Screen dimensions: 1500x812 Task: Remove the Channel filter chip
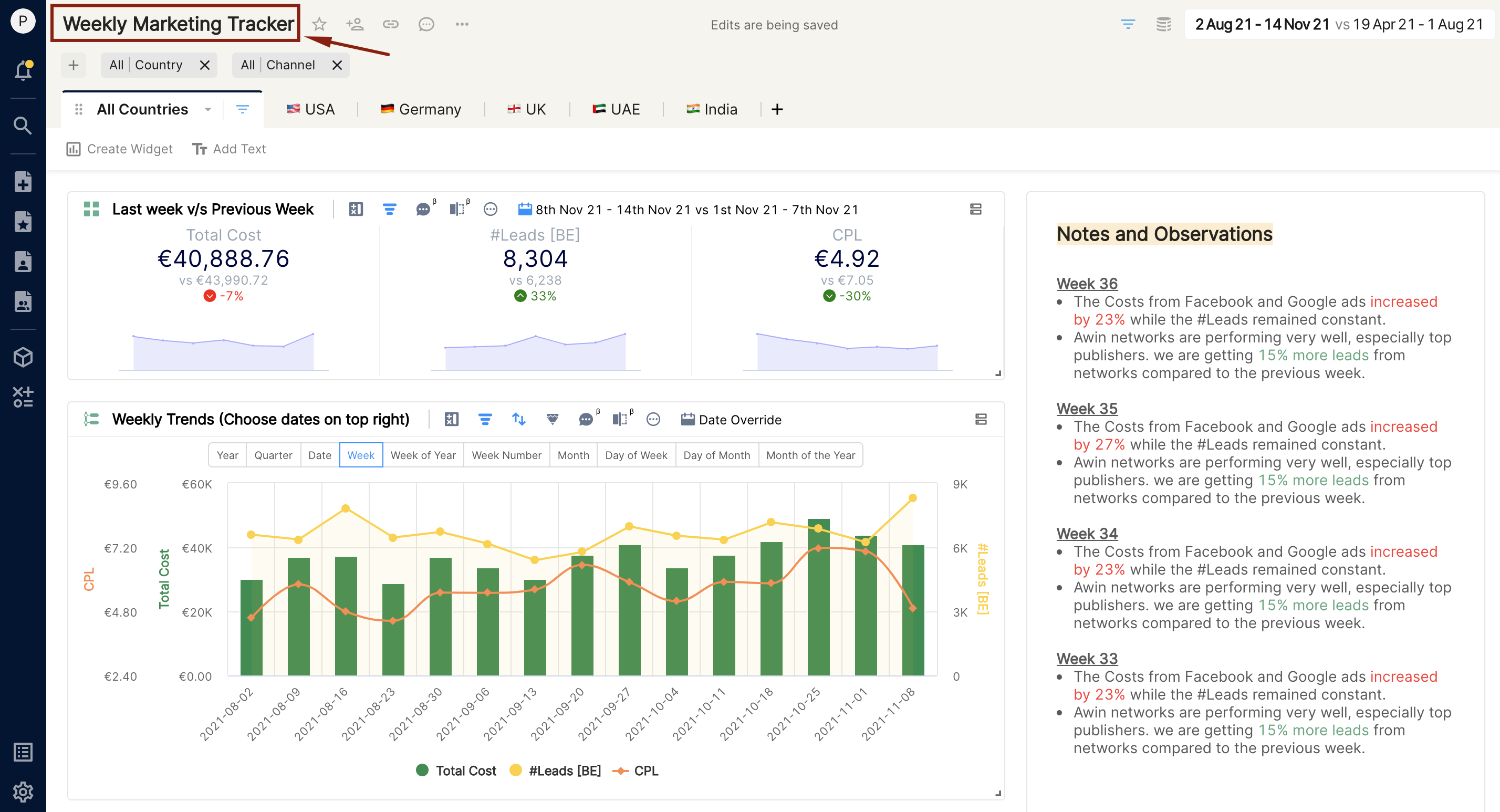tap(337, 65)
